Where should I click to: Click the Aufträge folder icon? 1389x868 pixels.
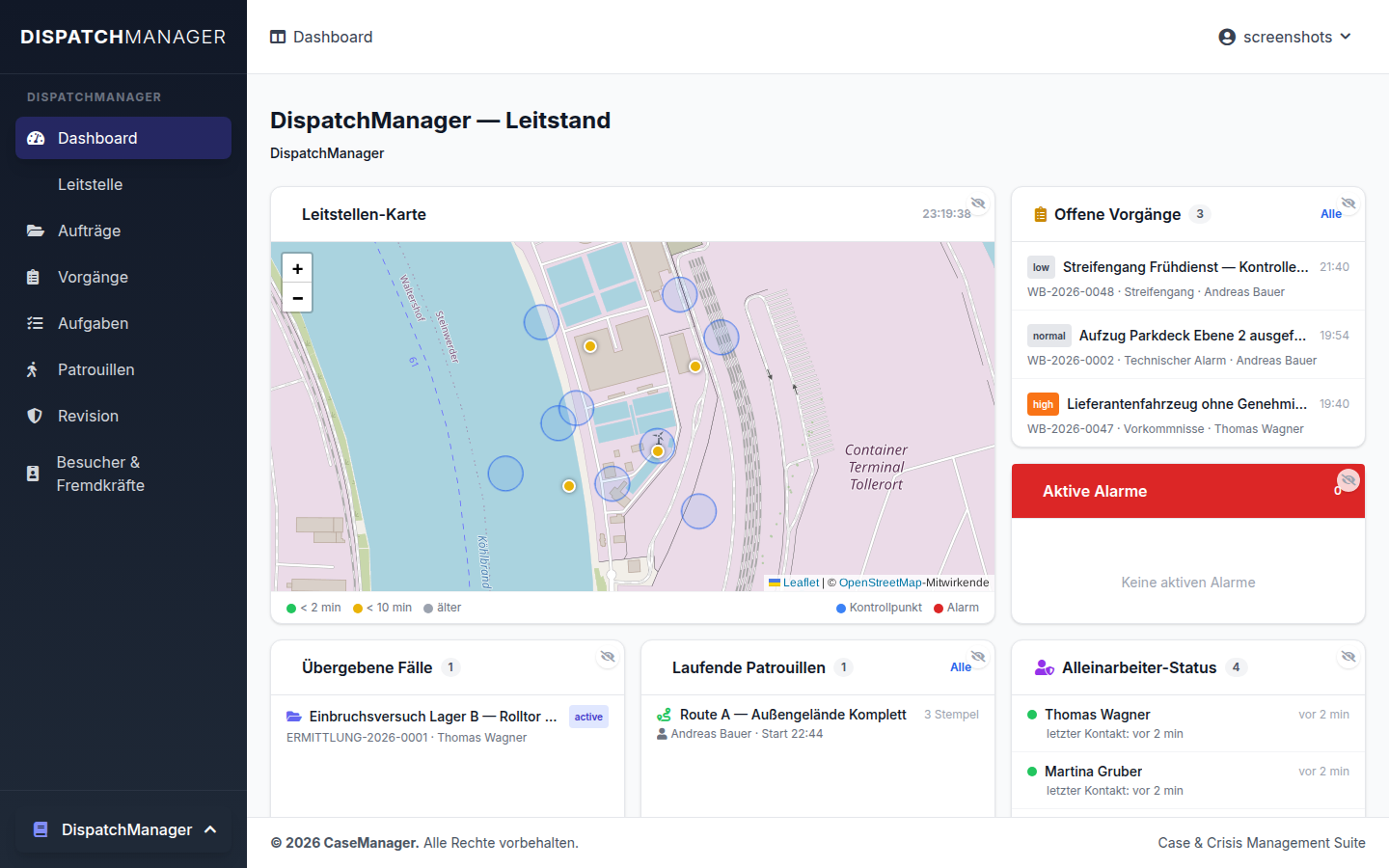[35, 231]
